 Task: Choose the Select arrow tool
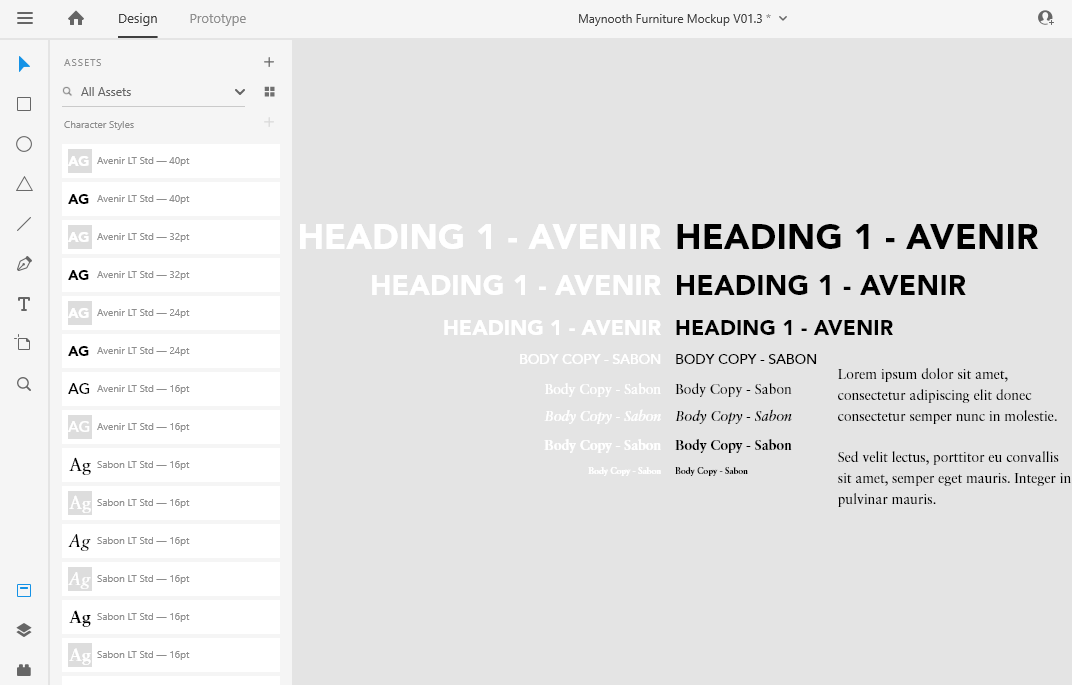tap(24, 64)
